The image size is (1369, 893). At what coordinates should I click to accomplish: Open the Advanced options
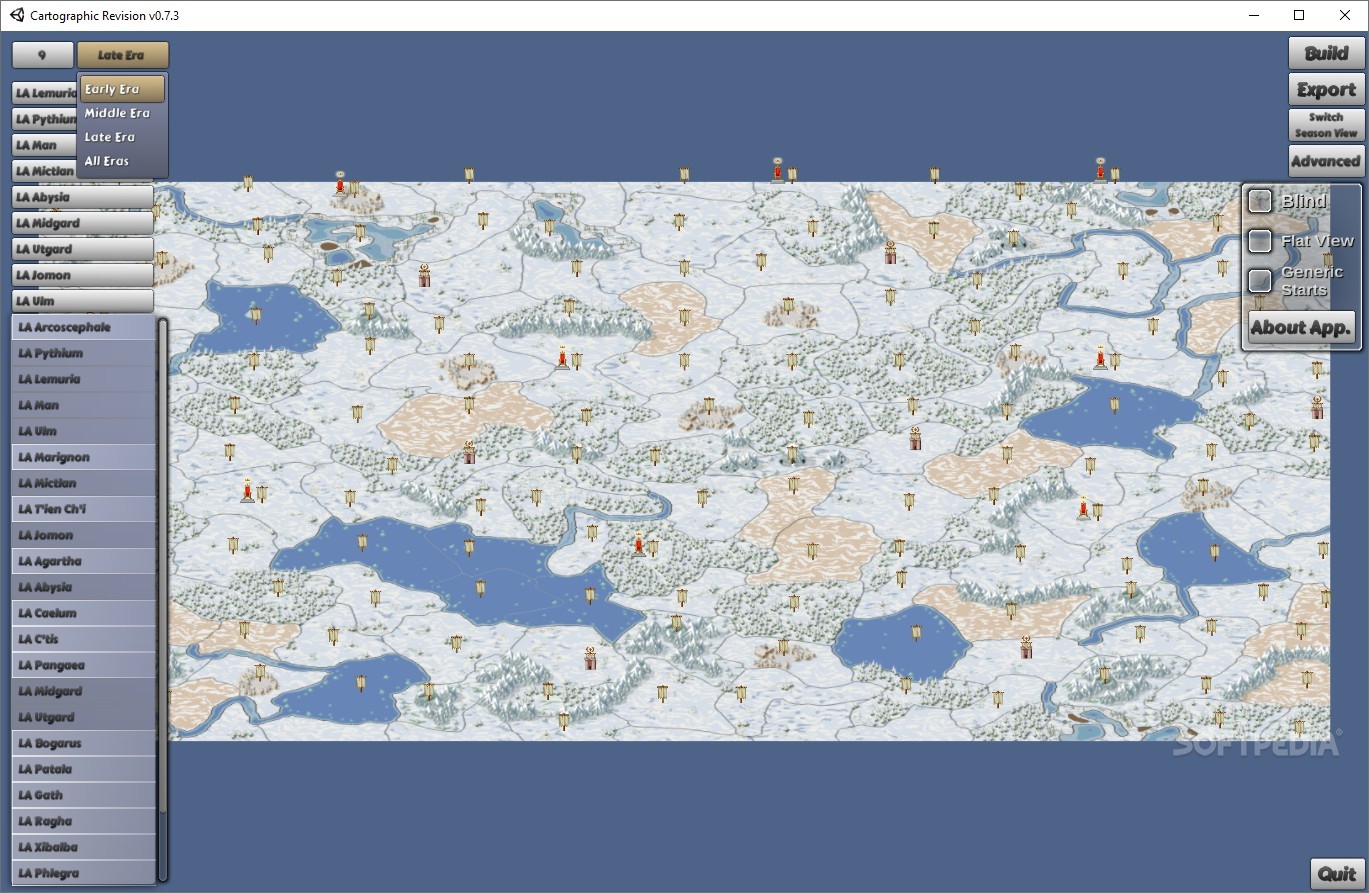[1326, 161]
